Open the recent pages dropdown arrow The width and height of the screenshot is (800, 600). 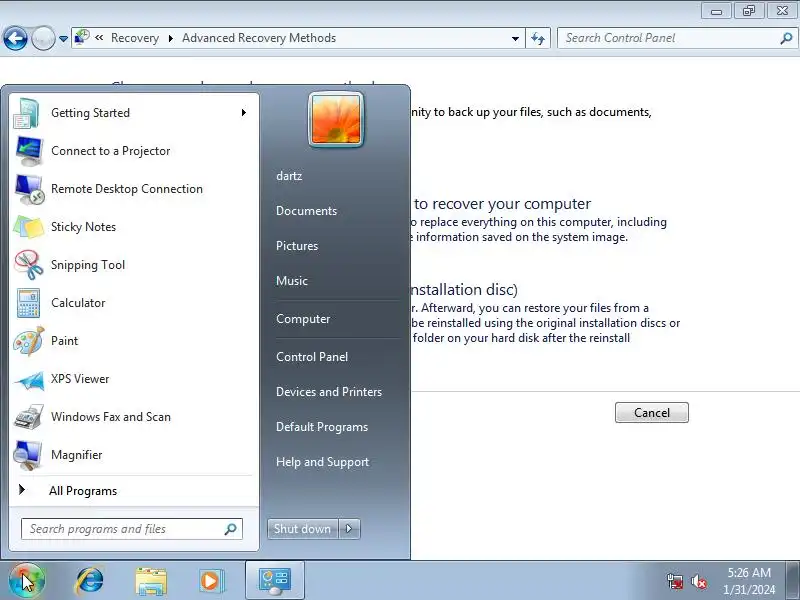pyautogui.click(x=63, y=39)
